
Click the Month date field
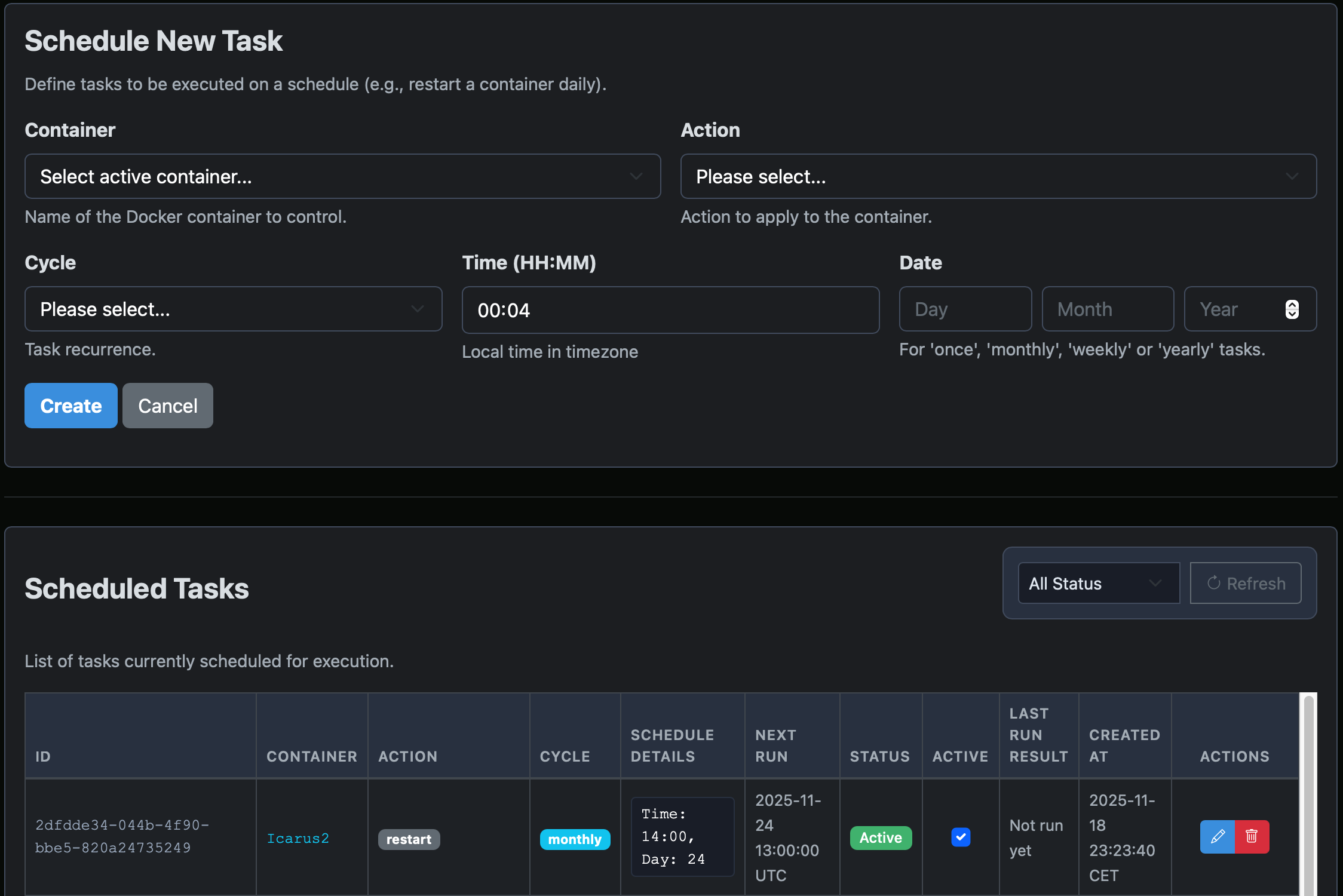click(x=1108, y=309)
